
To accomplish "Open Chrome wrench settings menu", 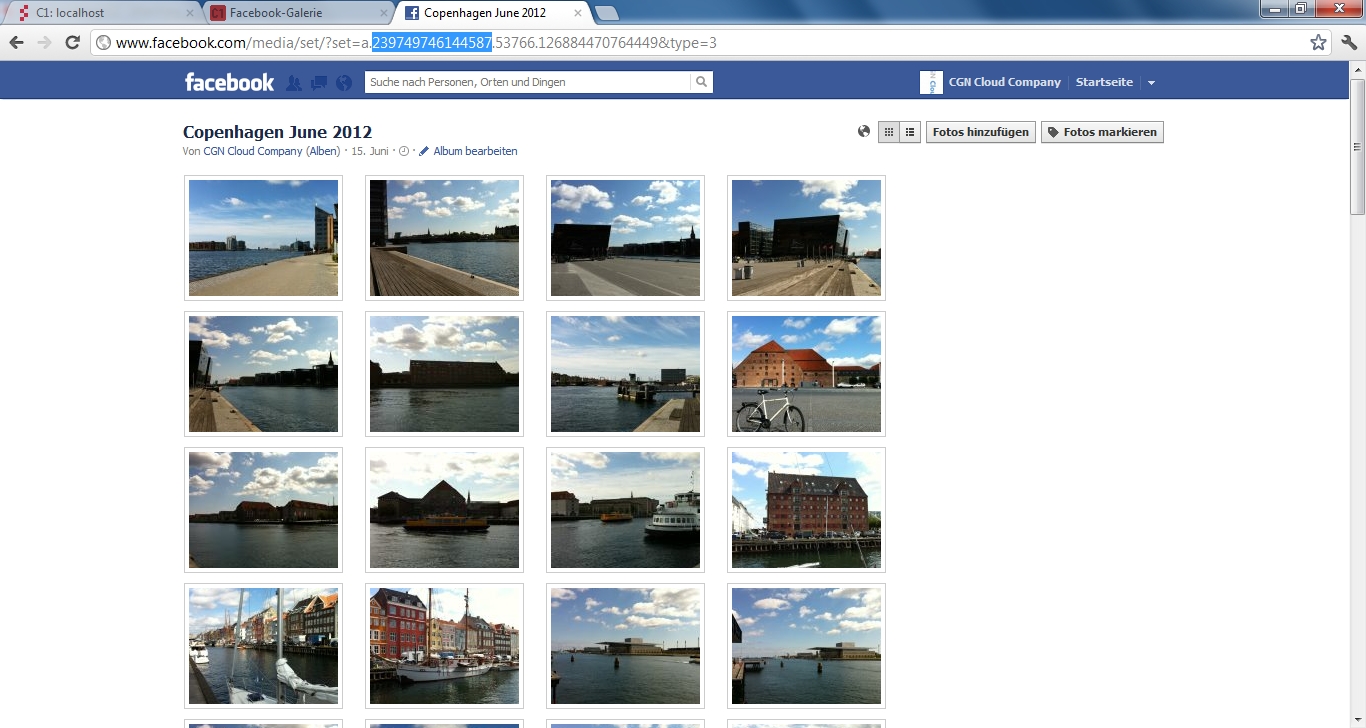I will (1349, 42).
